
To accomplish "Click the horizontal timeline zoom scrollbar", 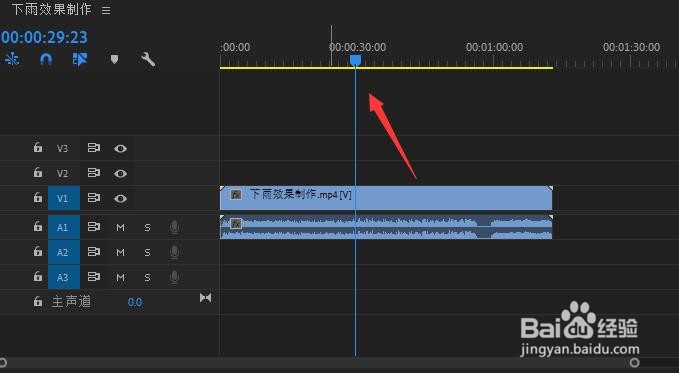I will pos(318,362).
